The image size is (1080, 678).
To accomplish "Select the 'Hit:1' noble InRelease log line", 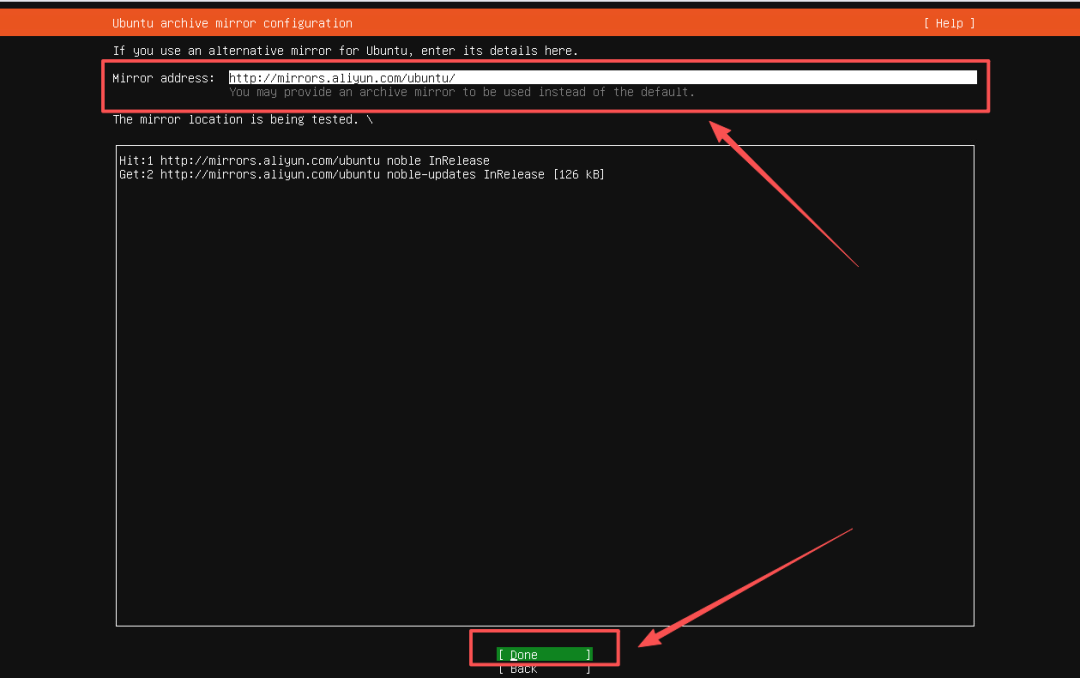I will [x=304, y=160].
